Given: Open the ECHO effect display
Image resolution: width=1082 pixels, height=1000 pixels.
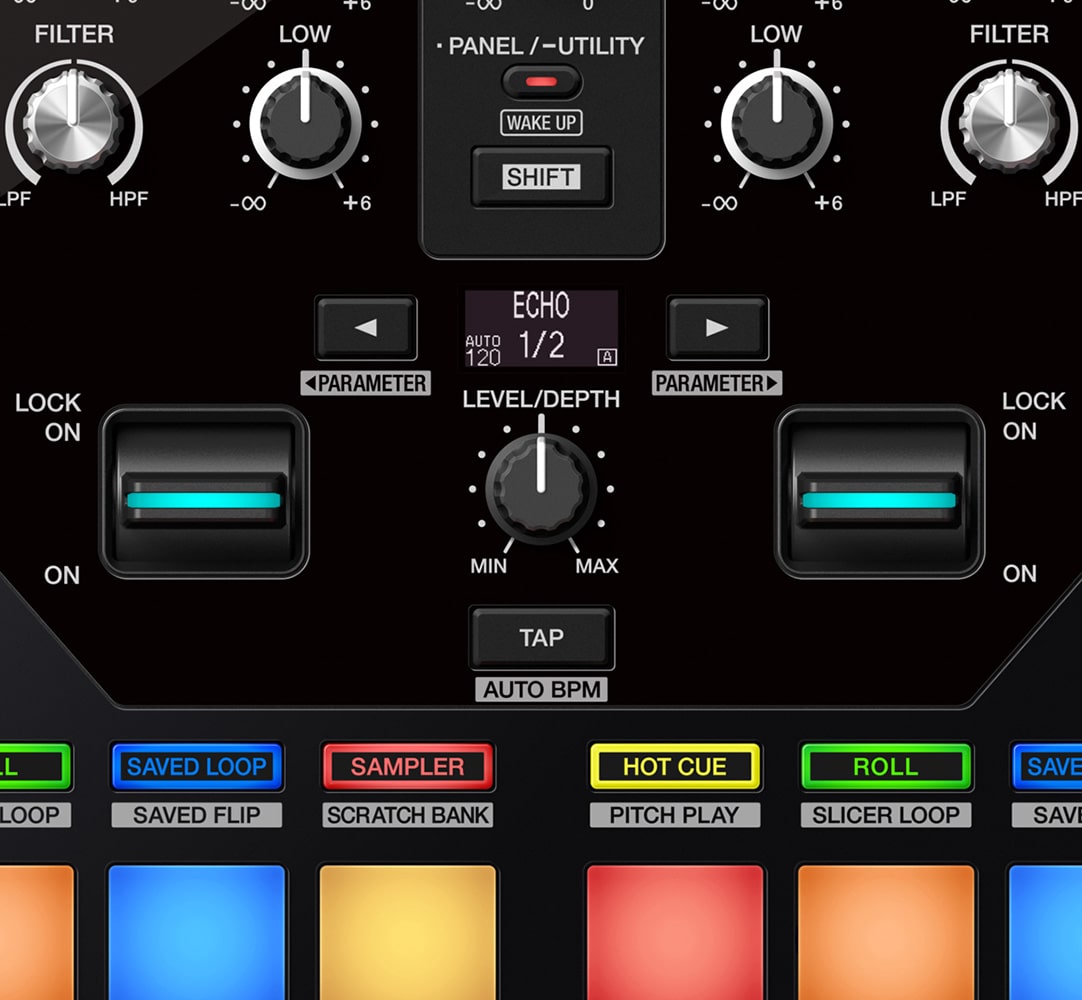Looking at the screenshot, I should click(x=541, y=327).
